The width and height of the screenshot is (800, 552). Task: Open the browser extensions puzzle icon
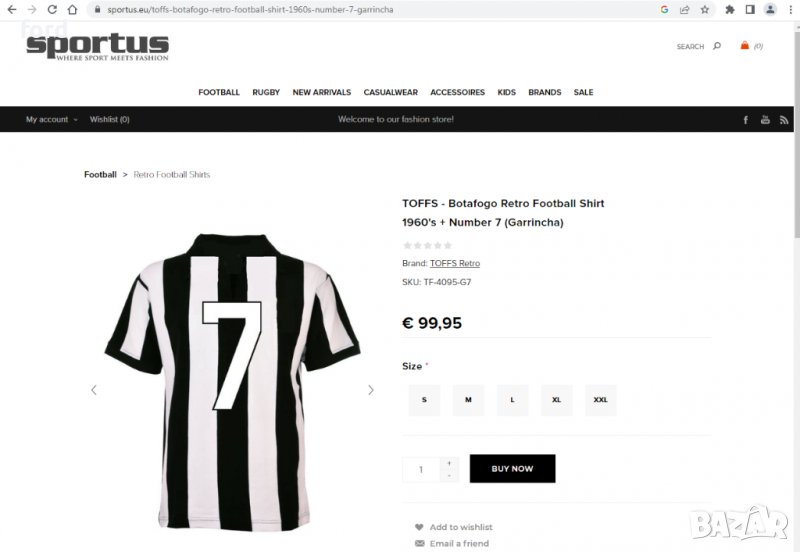730,9
